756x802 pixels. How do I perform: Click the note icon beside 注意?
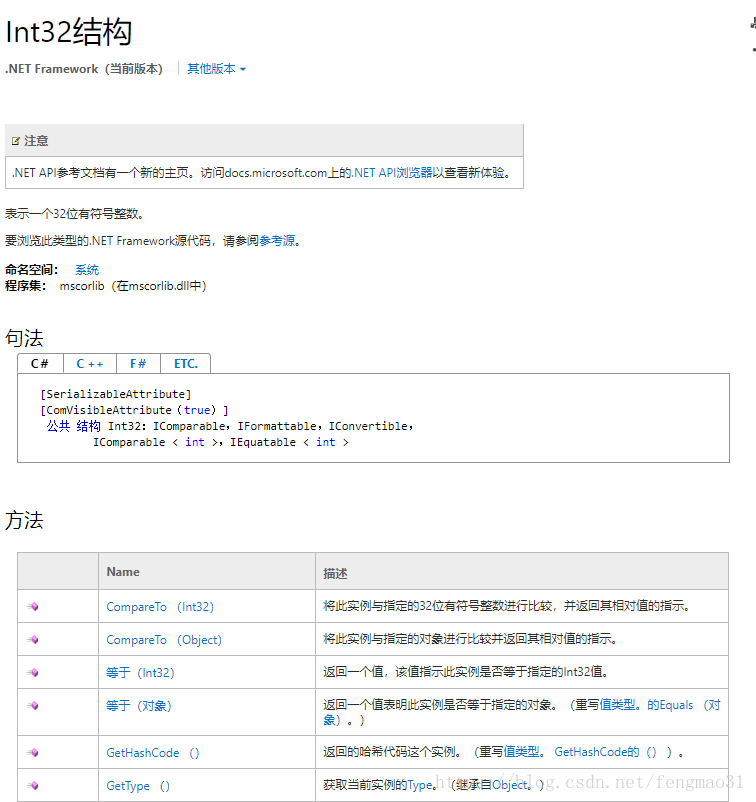coord(16,141)
